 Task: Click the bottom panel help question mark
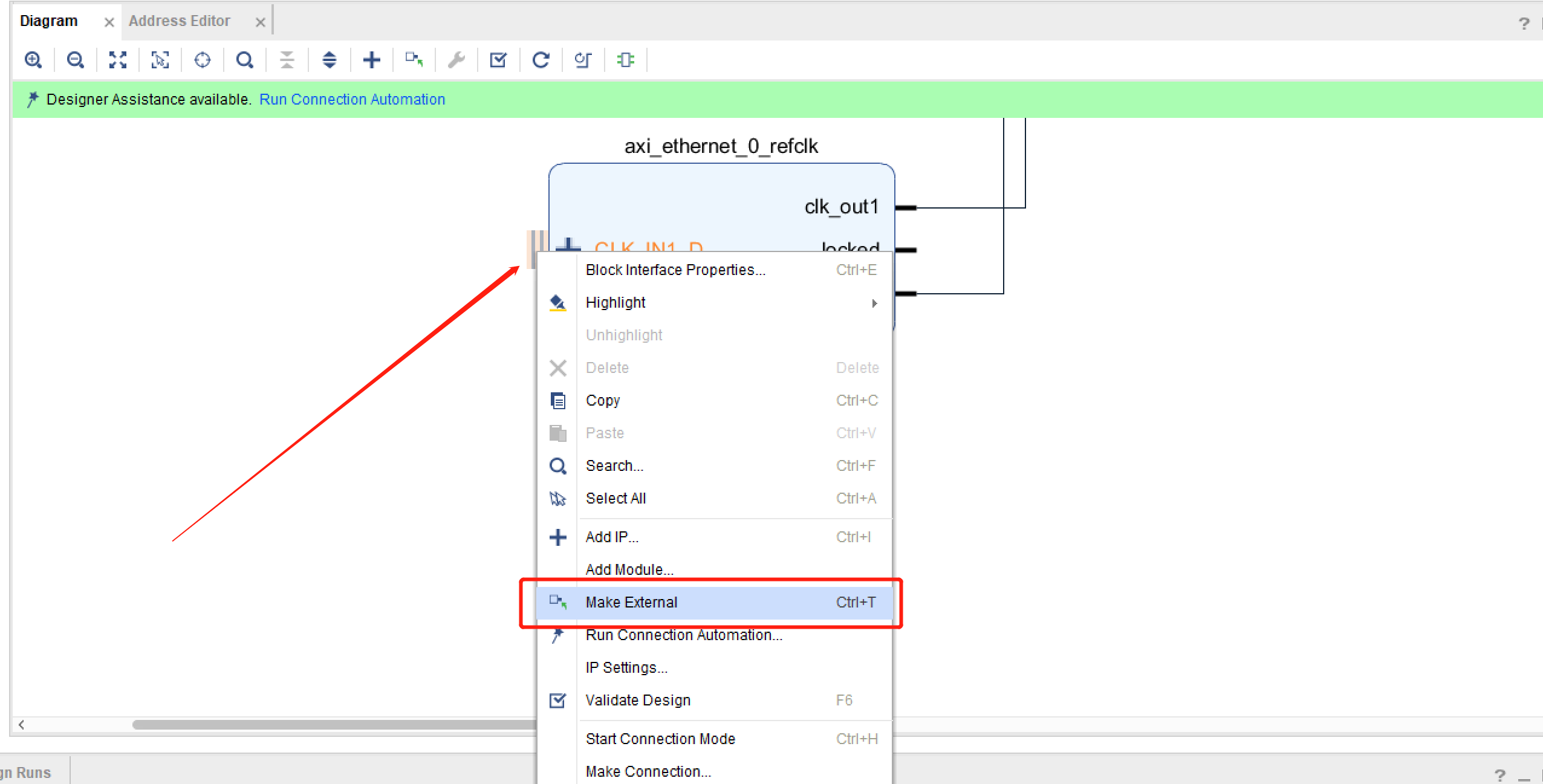(1499, 774)
